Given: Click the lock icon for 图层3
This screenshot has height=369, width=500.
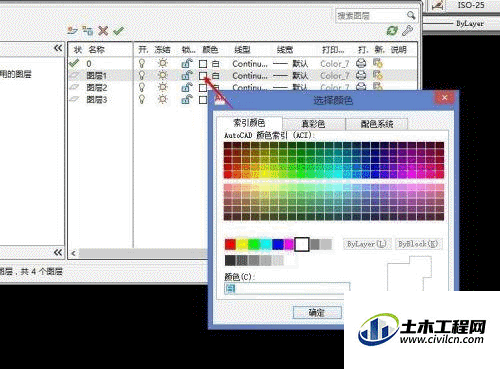Looking at the screenshot, I should [x=187, y=99].
